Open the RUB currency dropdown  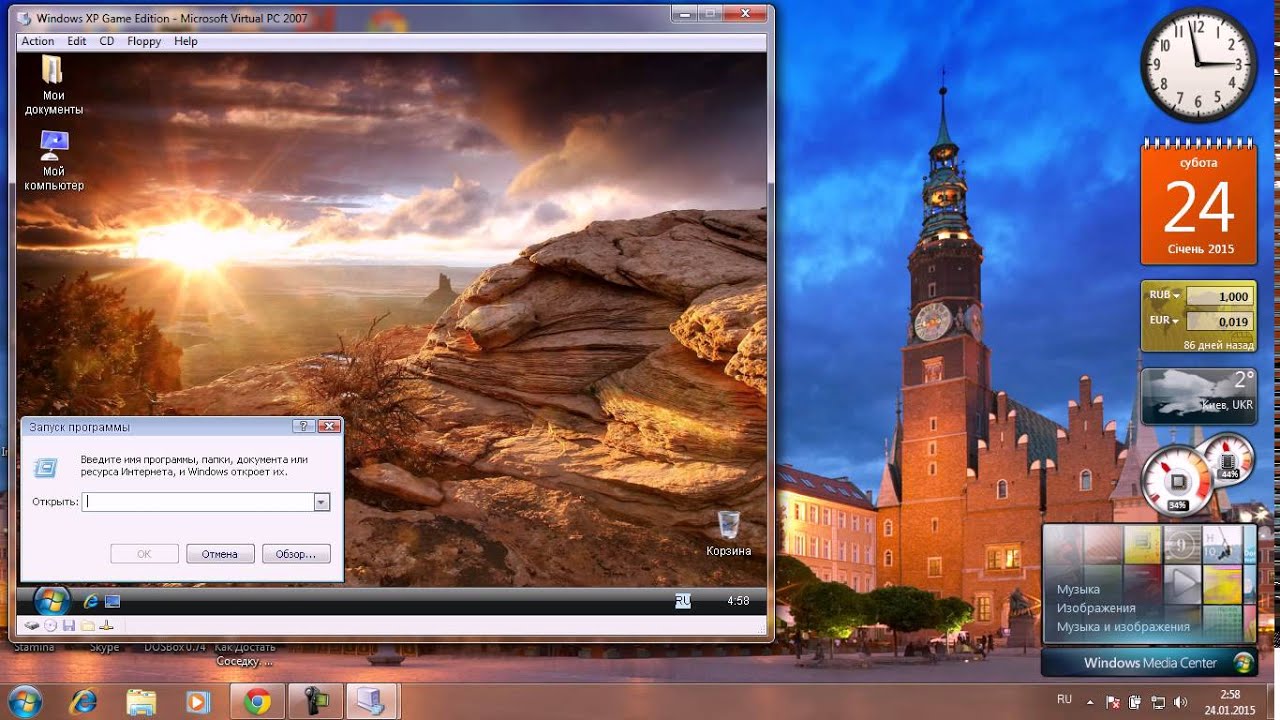pyautogui.click(x=1165, y=295)
